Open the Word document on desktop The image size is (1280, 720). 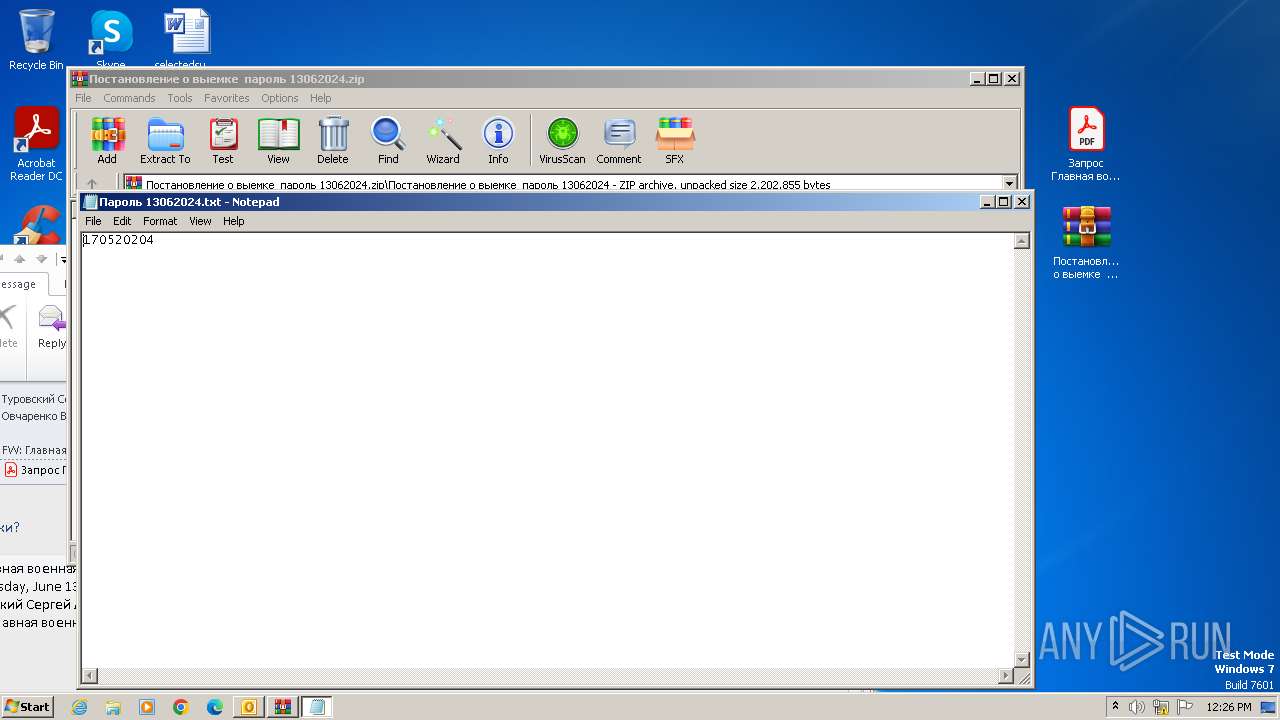pyautogui.click(x=187, y=40)
